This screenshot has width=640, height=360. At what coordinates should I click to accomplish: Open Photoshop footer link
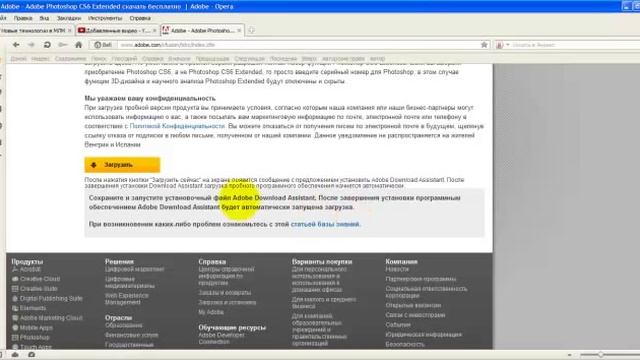tap(35, 338)
